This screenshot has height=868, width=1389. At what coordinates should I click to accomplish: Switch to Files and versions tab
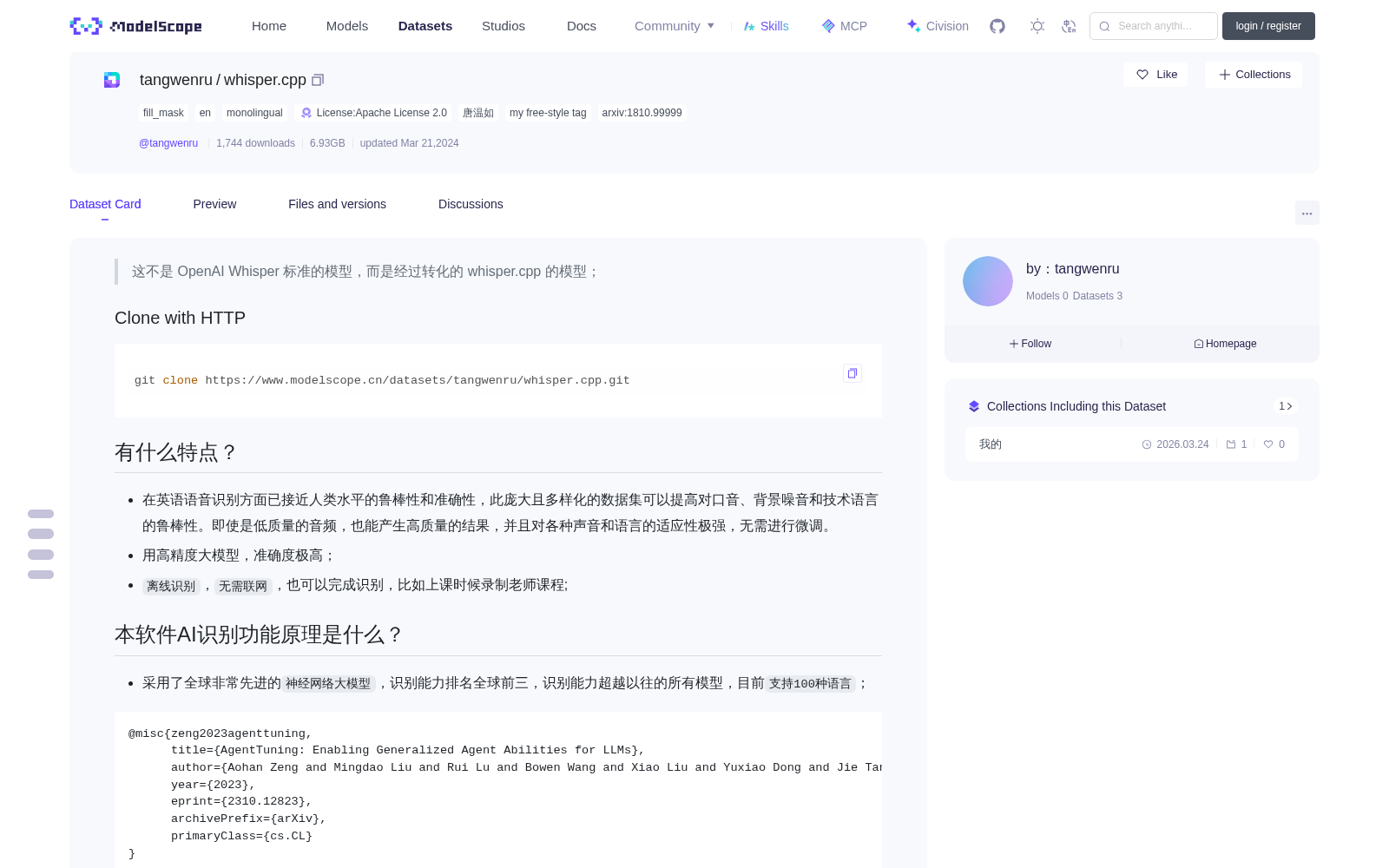(x=337, y=204)
